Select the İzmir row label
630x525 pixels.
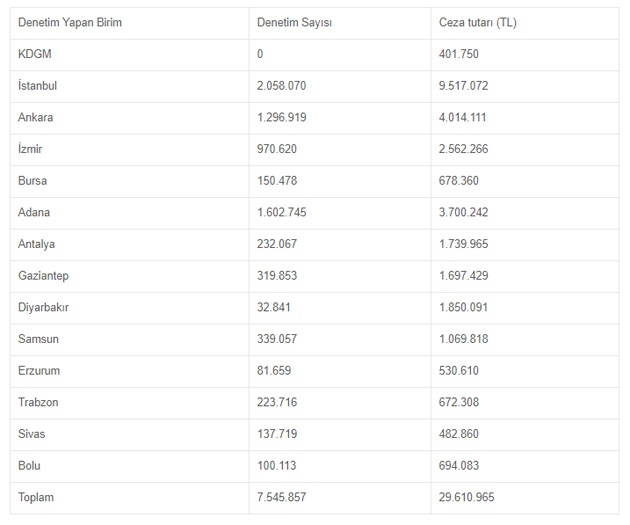pyautogui.click(x=30, y=149)
